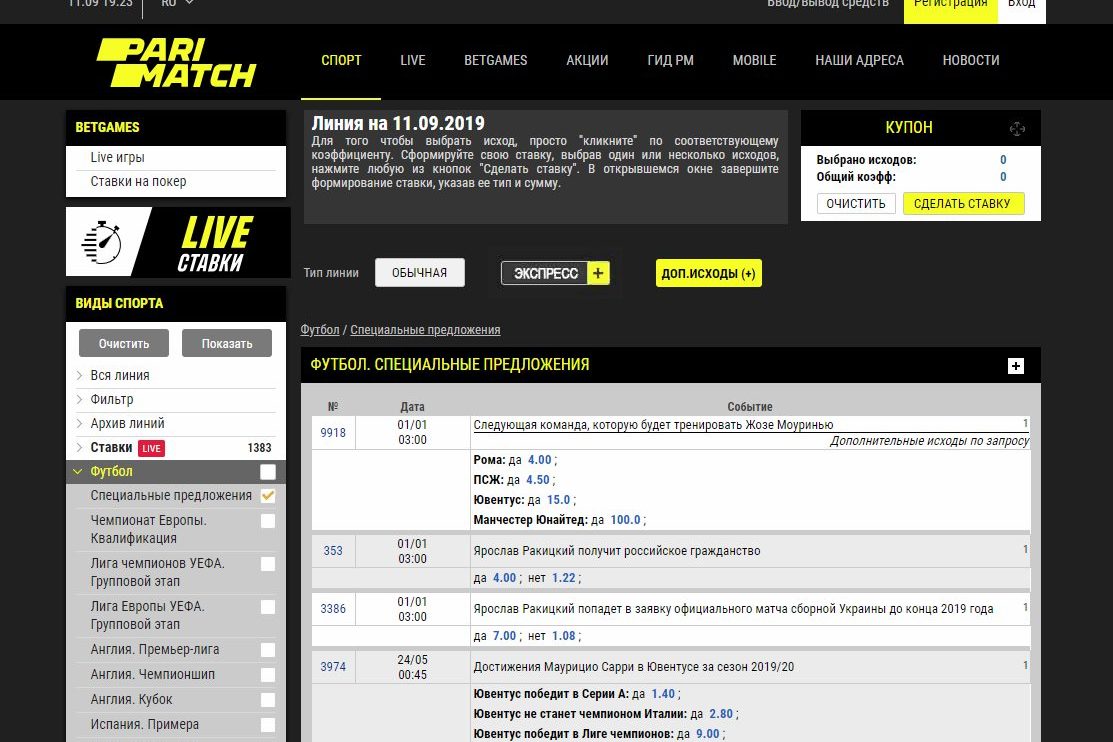Open event number 9918
Viewport: 1113px width, 742px height.
coord(333,433)
